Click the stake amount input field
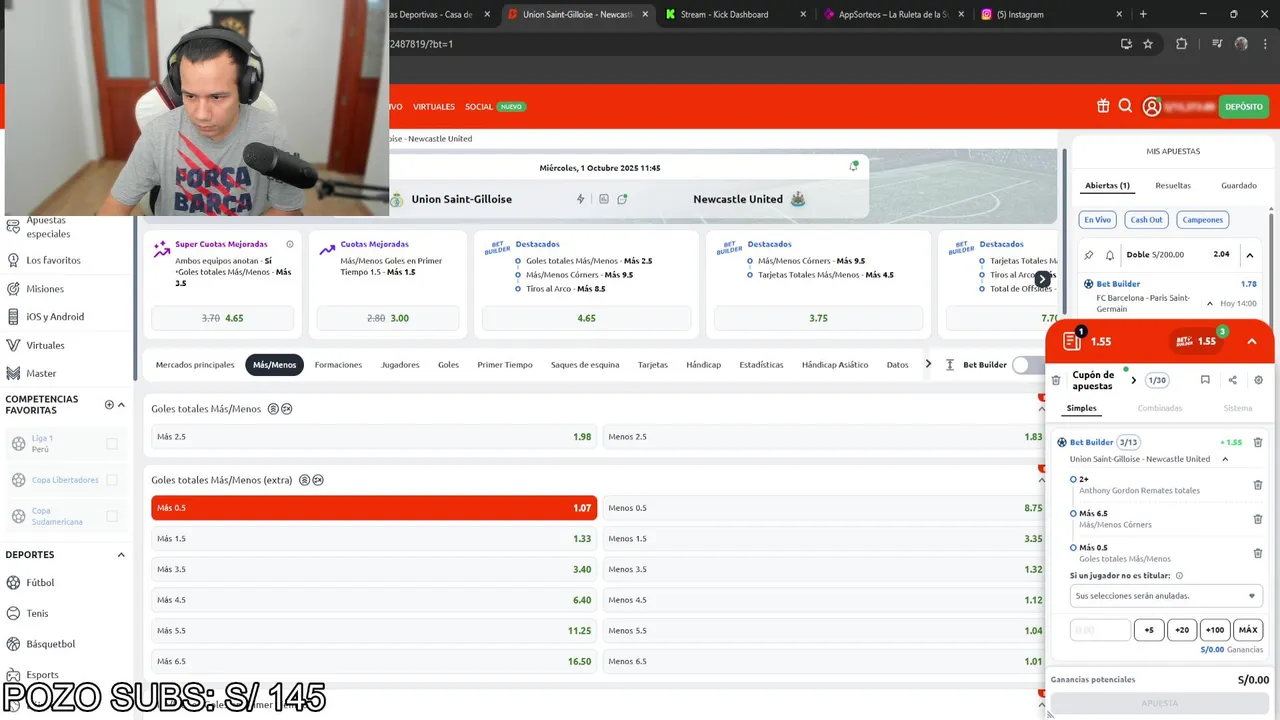The height and width of the screenshot is (720, 1280). [1100, 630]
